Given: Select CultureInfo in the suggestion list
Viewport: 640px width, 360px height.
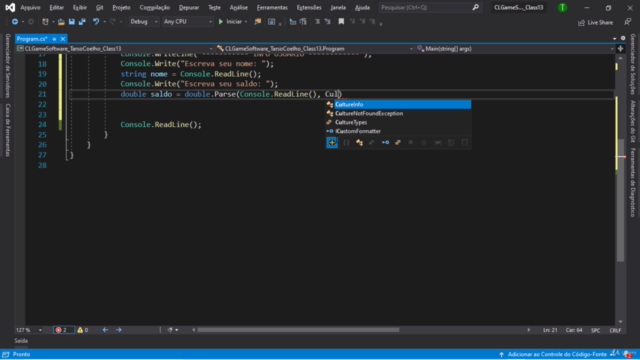Looking at the screenshot, I should (398, 104).
